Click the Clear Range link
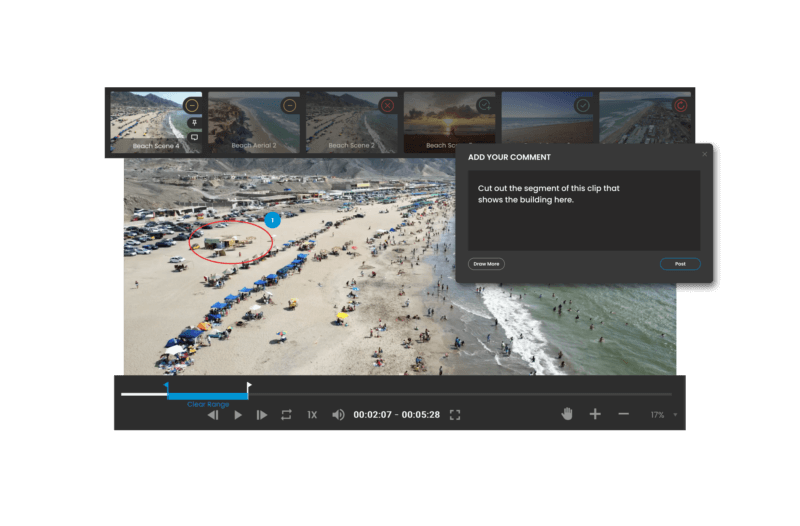This screenshot has width=800, height=526. [x=208, y=404]
